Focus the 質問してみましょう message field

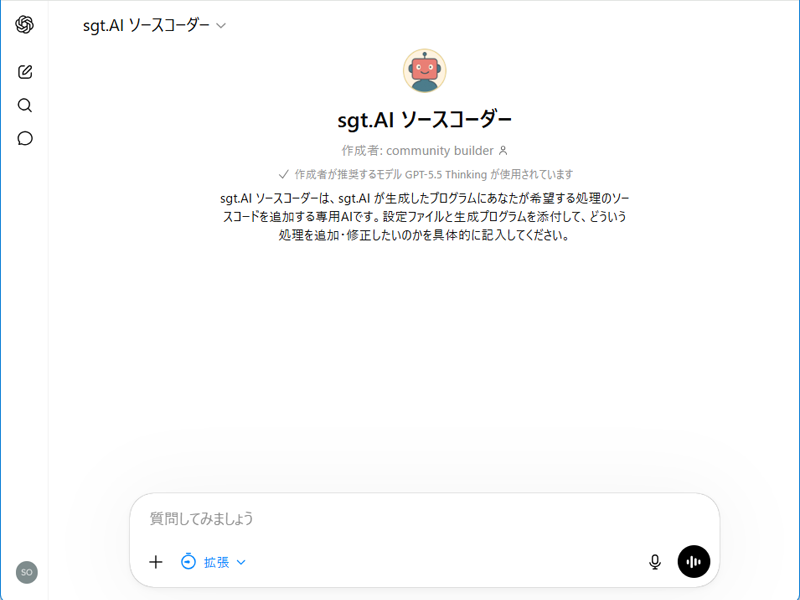[x=423, y=518]
